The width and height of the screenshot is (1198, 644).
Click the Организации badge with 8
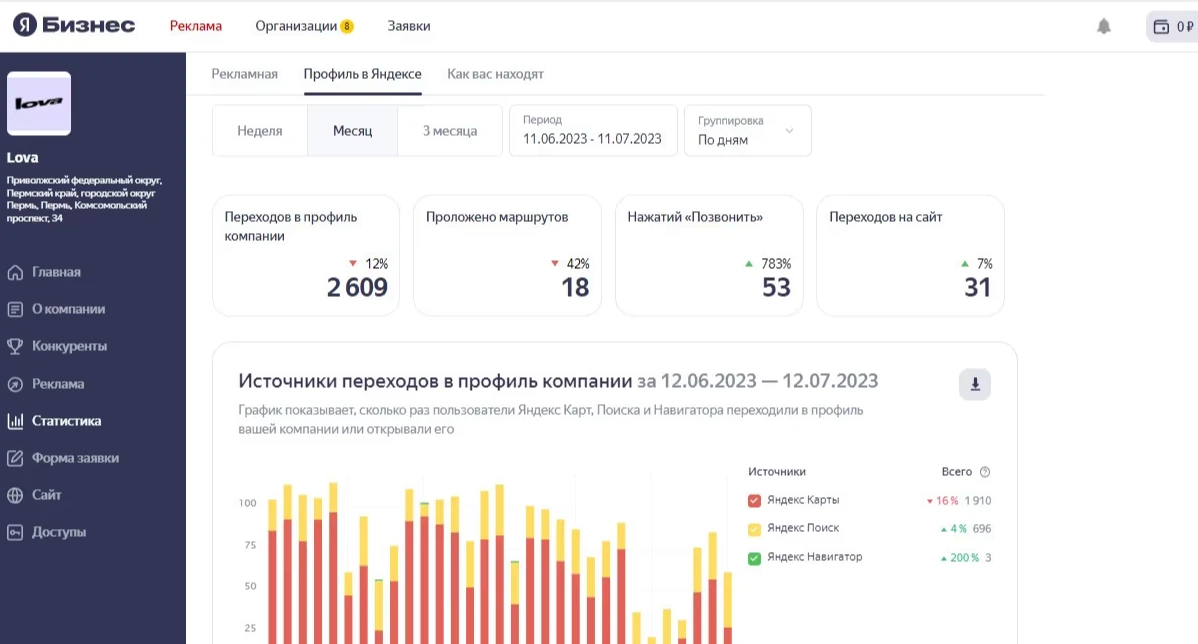[x=347, y=27]
